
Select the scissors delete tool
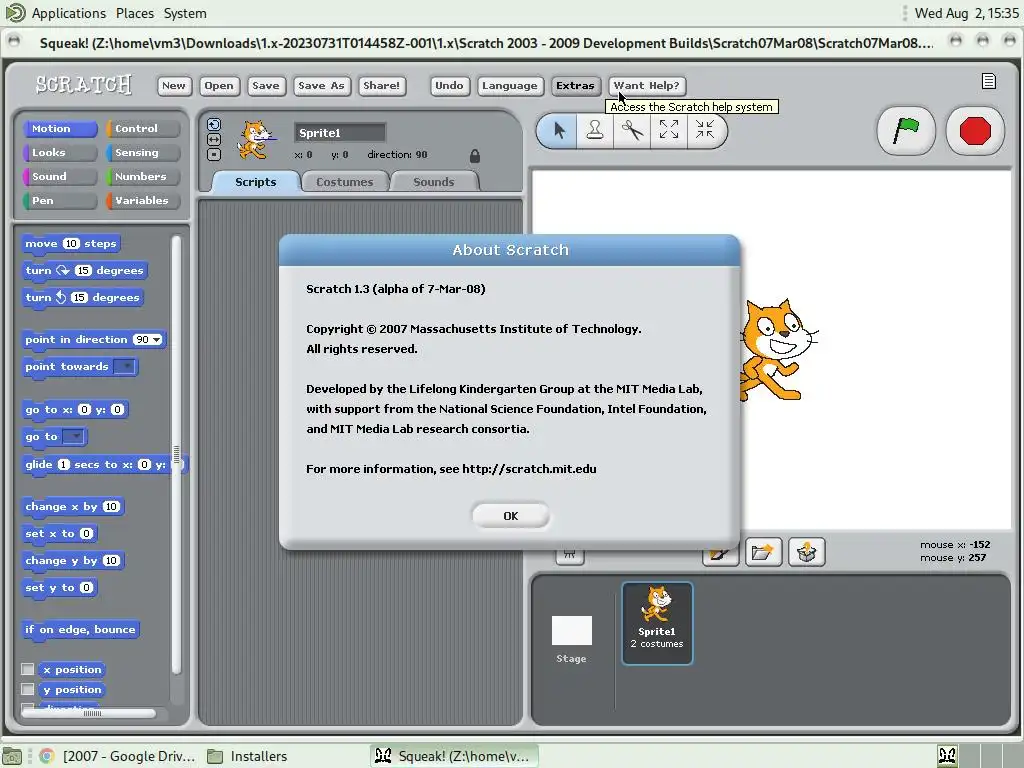pos(632,130)
